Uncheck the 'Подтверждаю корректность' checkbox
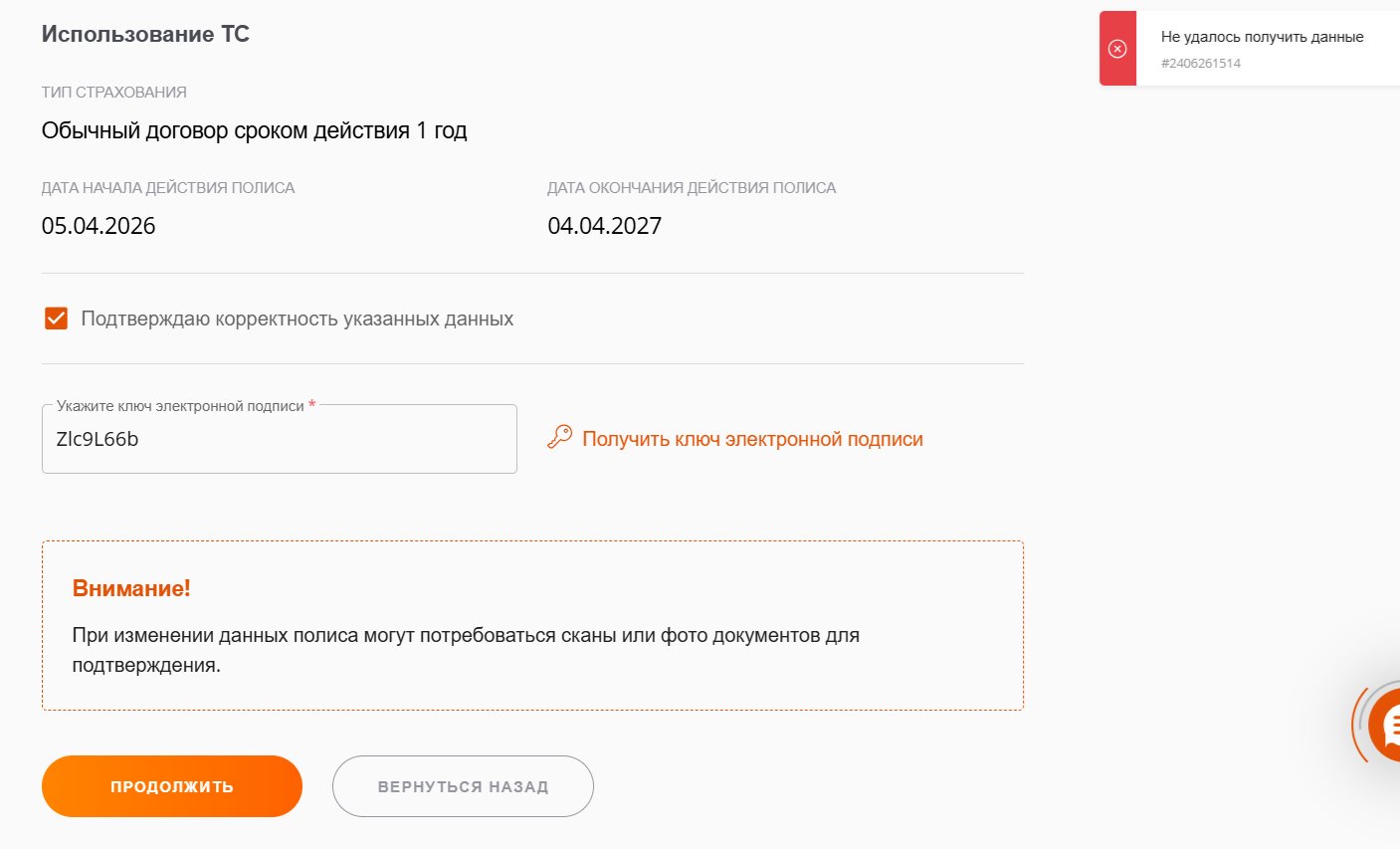 (x=56, y=318)
